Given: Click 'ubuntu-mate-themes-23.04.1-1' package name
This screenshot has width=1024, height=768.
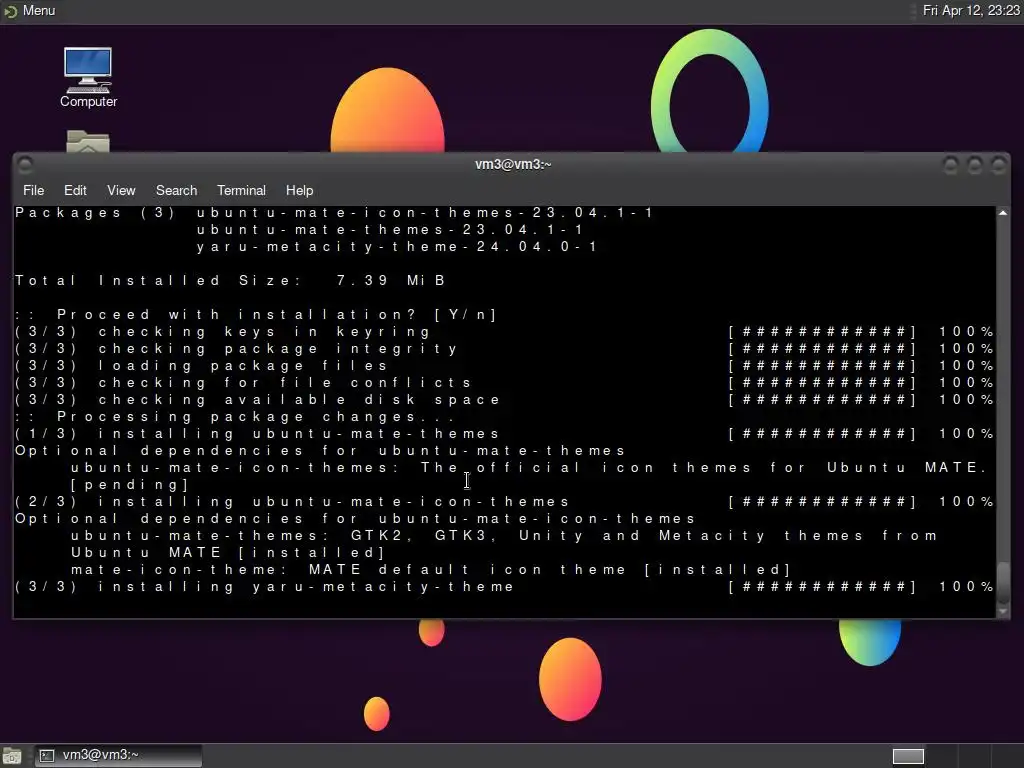Looking at the screenshot, I should pyautogui.click(x=390, y=230).
